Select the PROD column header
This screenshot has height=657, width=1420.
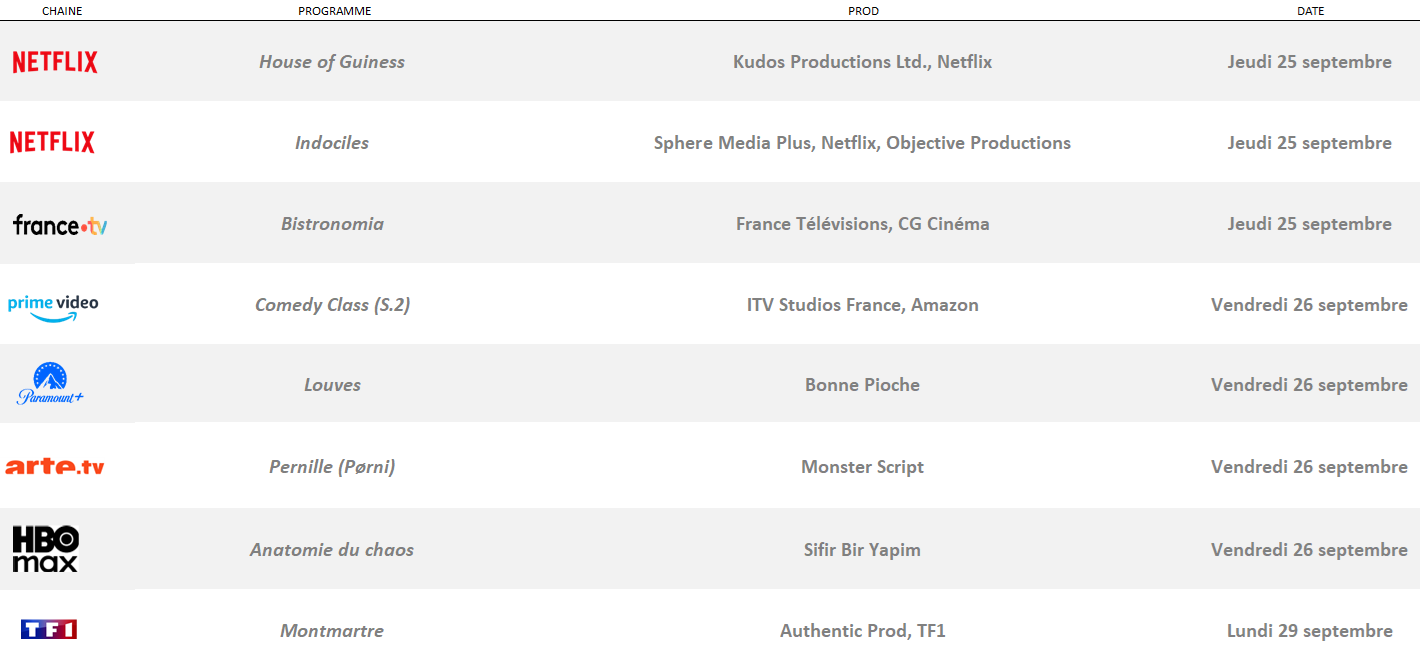point(862,11)
